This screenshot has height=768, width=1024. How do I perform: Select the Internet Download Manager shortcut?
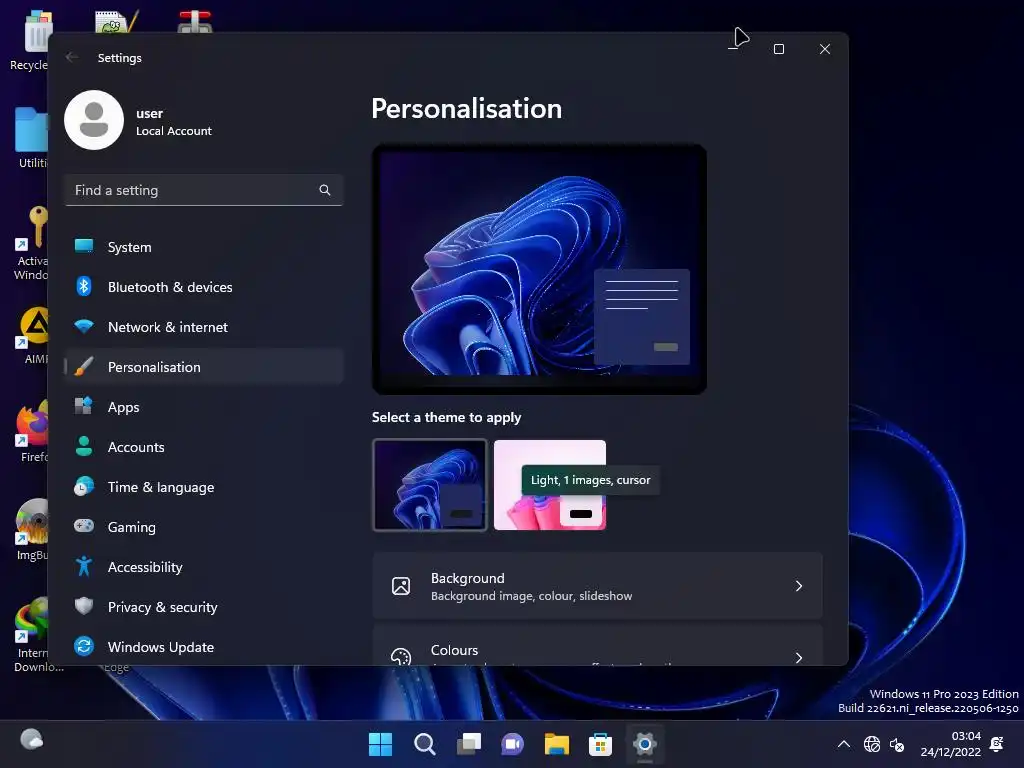coord(32,634)
